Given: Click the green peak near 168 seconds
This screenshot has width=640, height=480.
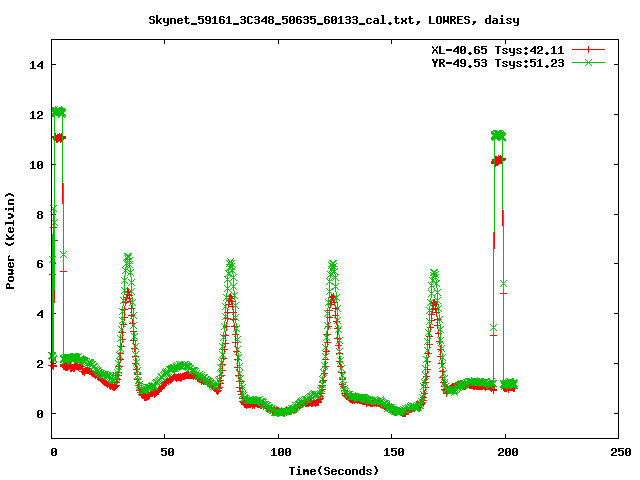Looking at the screenshot, I should click(434, 273).
